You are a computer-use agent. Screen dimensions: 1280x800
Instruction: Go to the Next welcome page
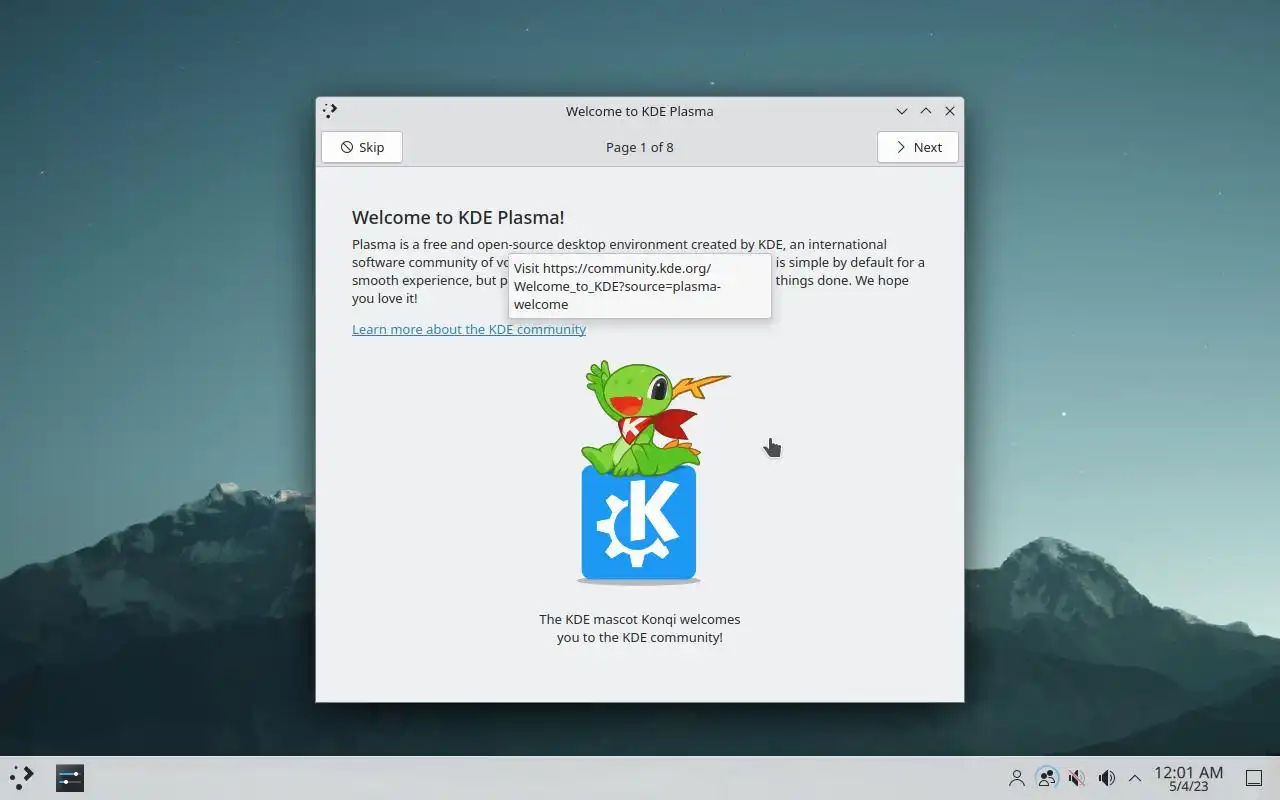[x=917, y=147]
